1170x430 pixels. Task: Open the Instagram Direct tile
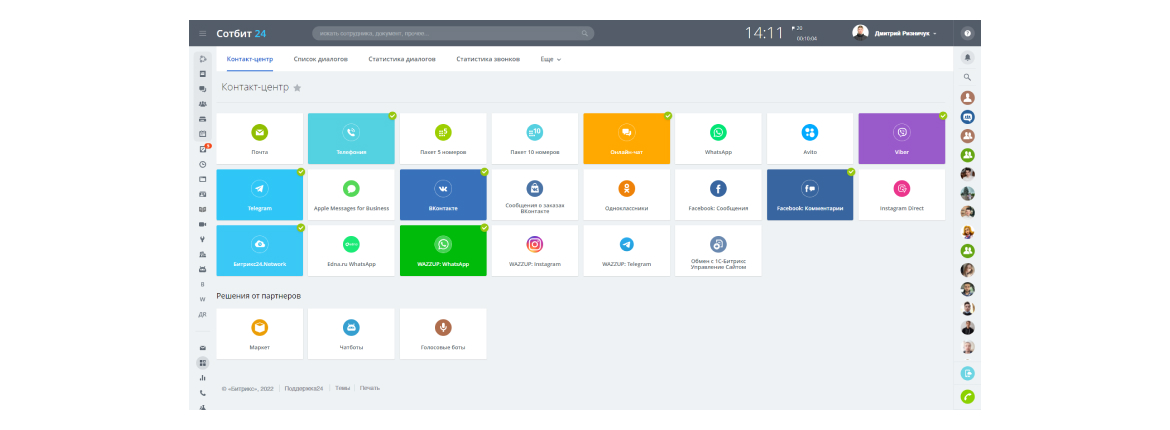click(902, 195)
